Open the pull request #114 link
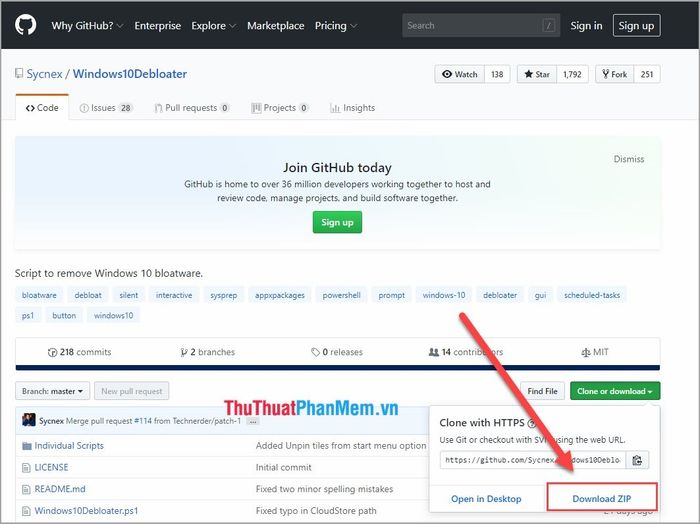700x524 pixels. click(143, 421)
